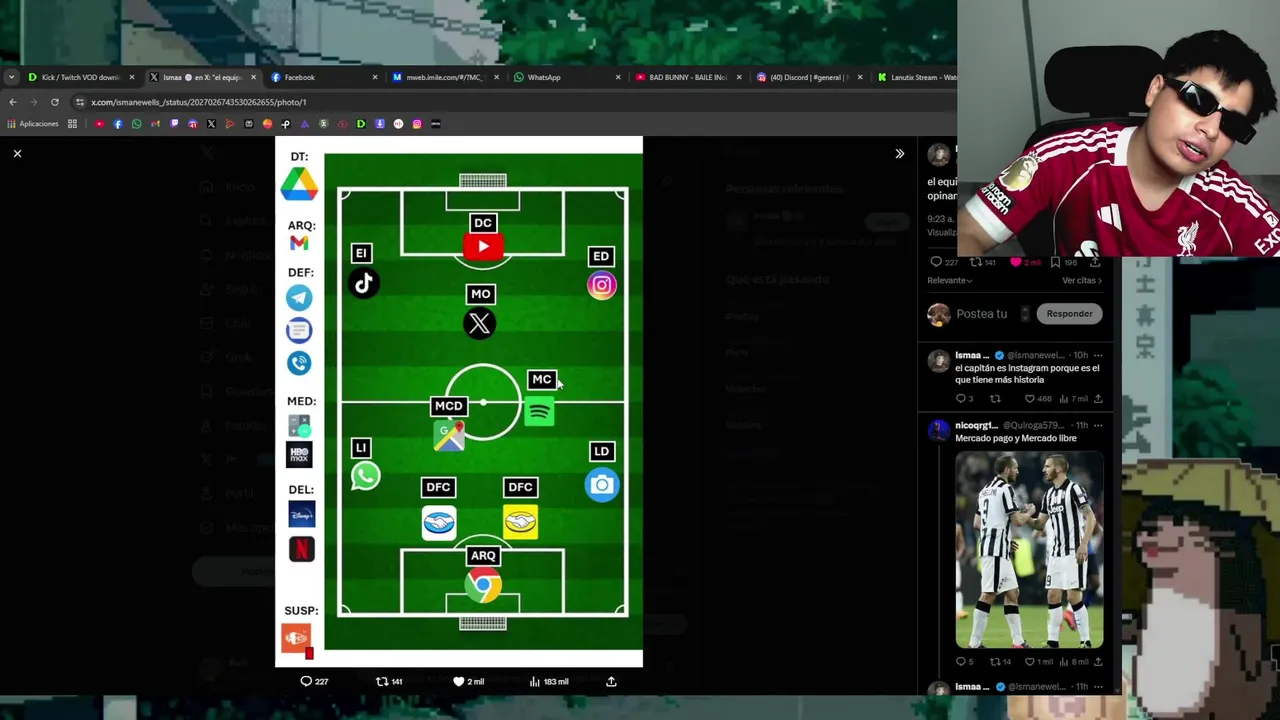1280x720 pixels.
Task: Click the TikTok EI icon in lineup image
Action: point(363,283)
